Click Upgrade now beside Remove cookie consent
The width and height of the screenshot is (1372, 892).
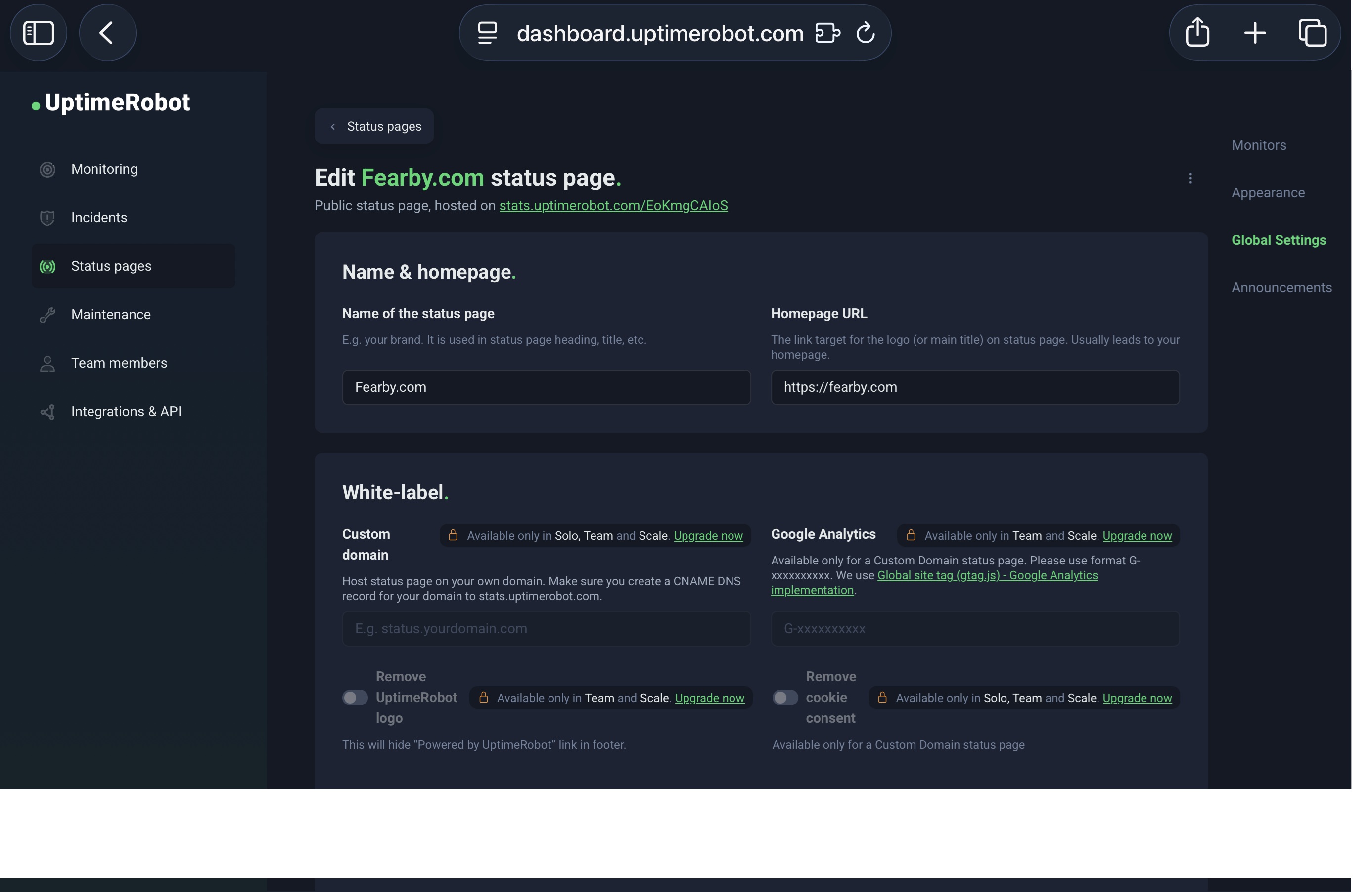click(x=1137, y=698)
